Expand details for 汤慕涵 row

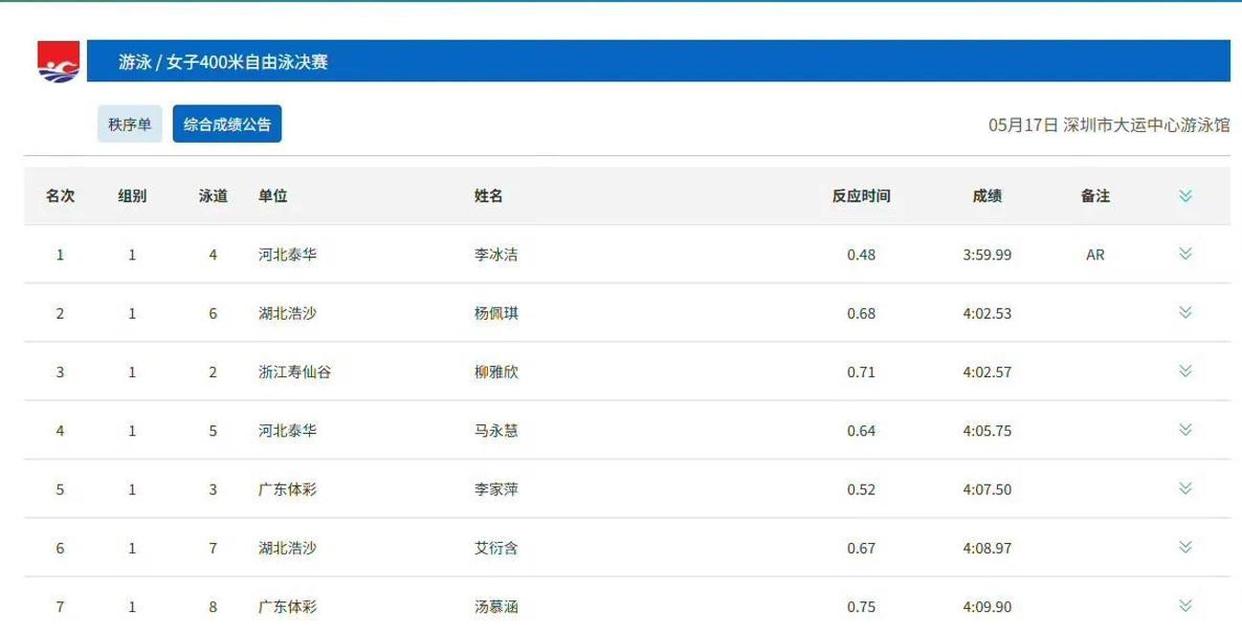click(x=1185, y=606)
